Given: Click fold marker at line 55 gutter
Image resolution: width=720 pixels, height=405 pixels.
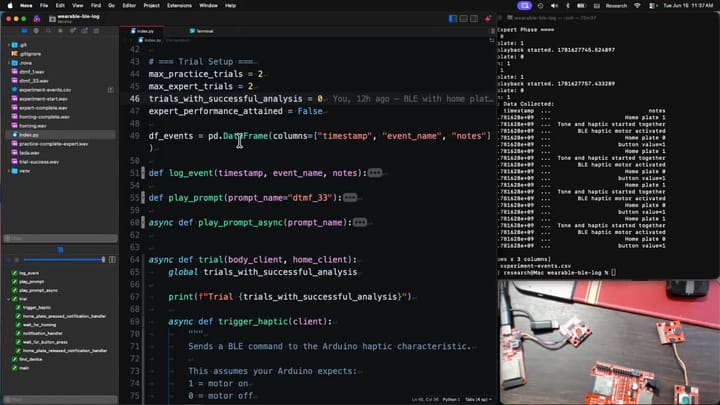Looking at the screenshot, I should [143, 197].
